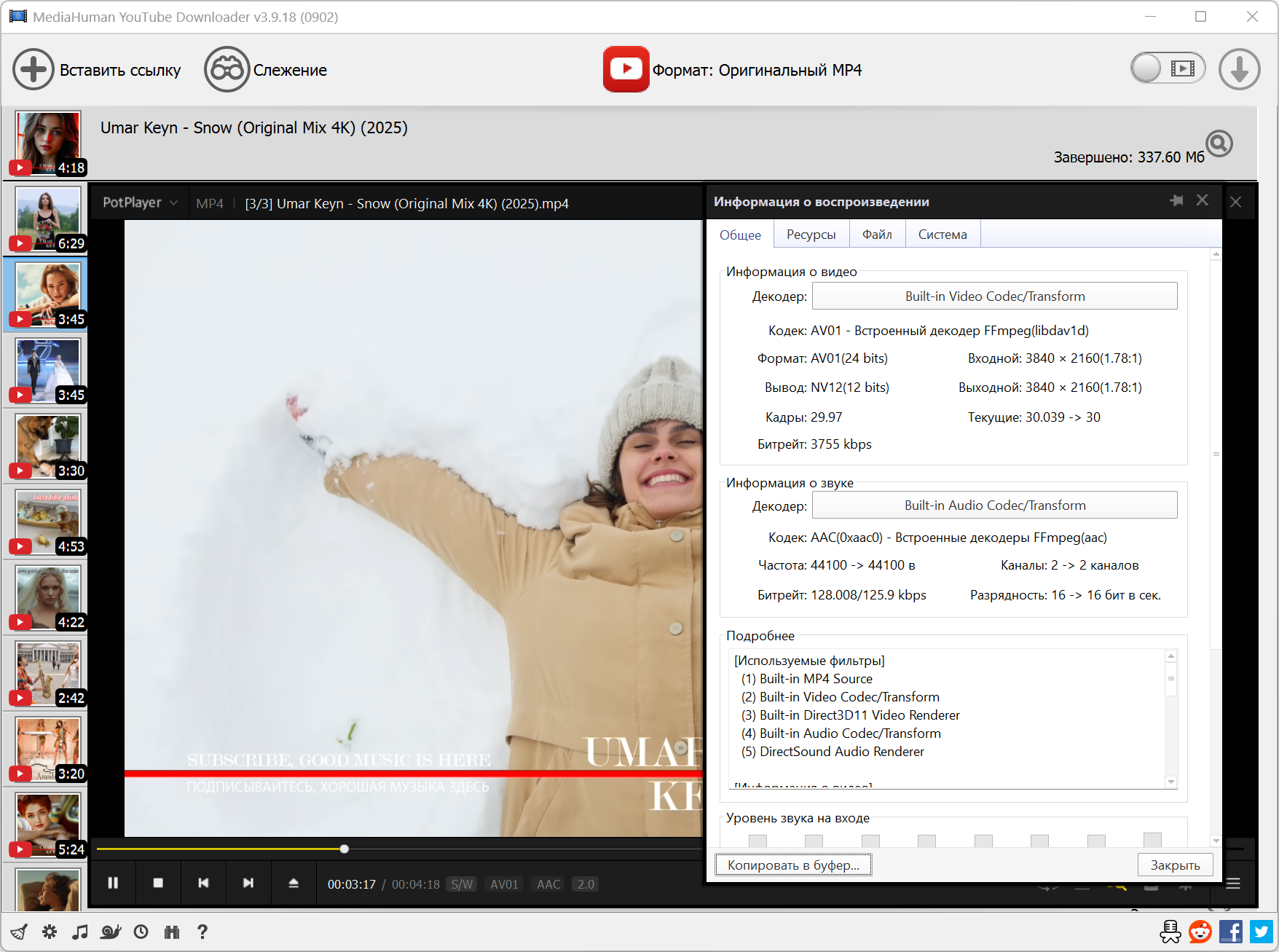Pin the playback information panel

pyautogui.click(x=1176, y=200)
